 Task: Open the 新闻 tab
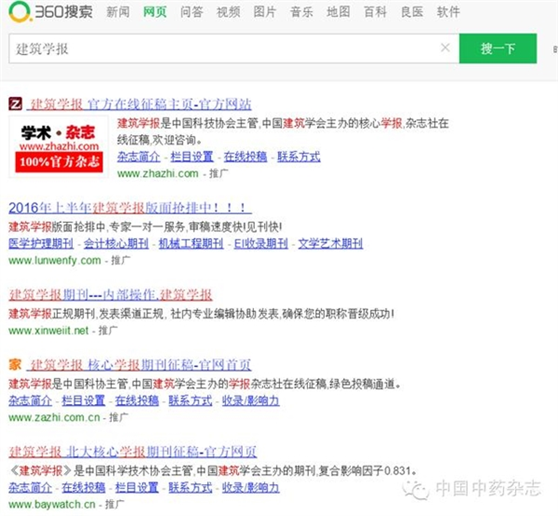(118, 12)
